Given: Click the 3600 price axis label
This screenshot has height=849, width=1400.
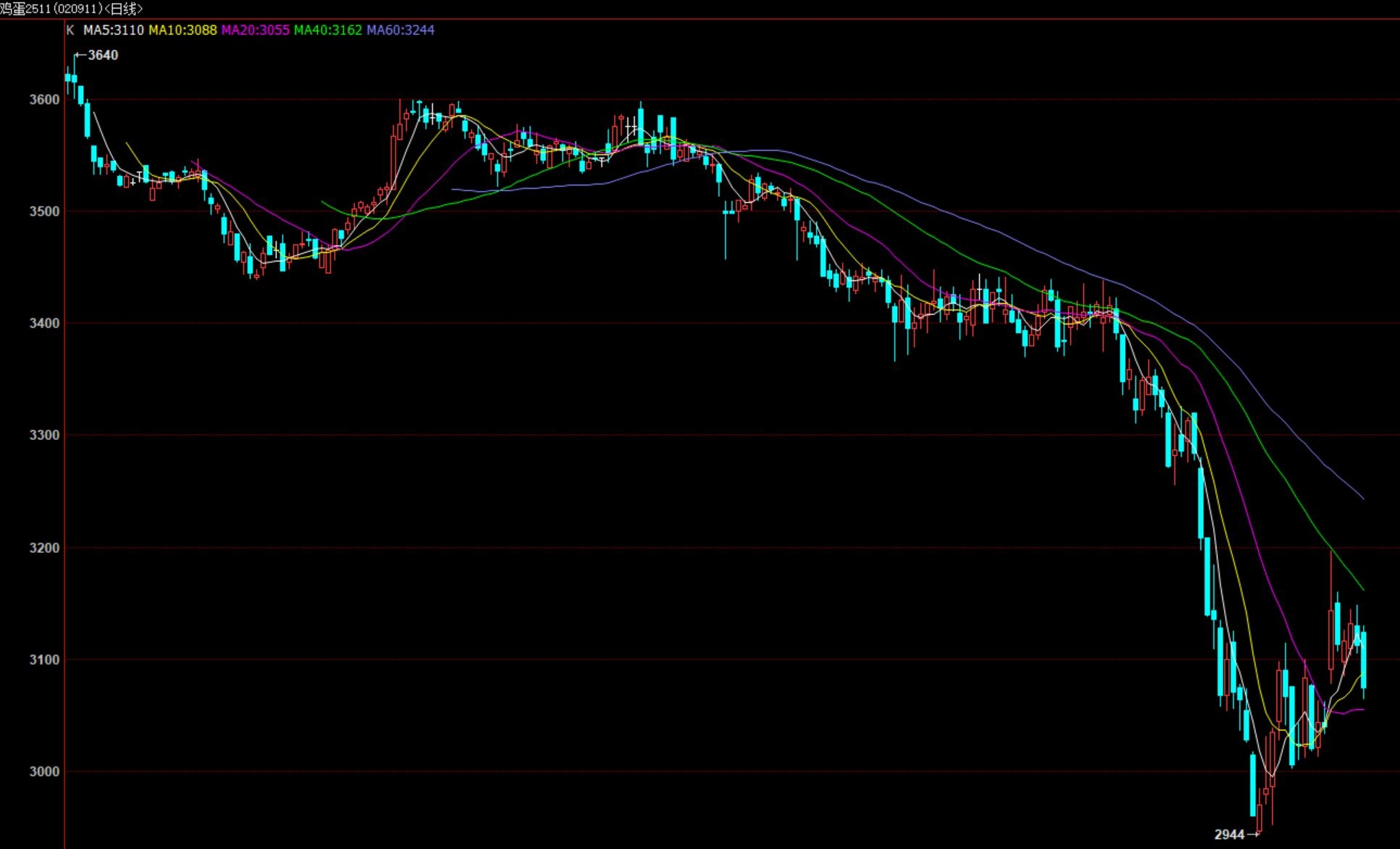Looking at the screenshot, I should [x=44, y=99].
